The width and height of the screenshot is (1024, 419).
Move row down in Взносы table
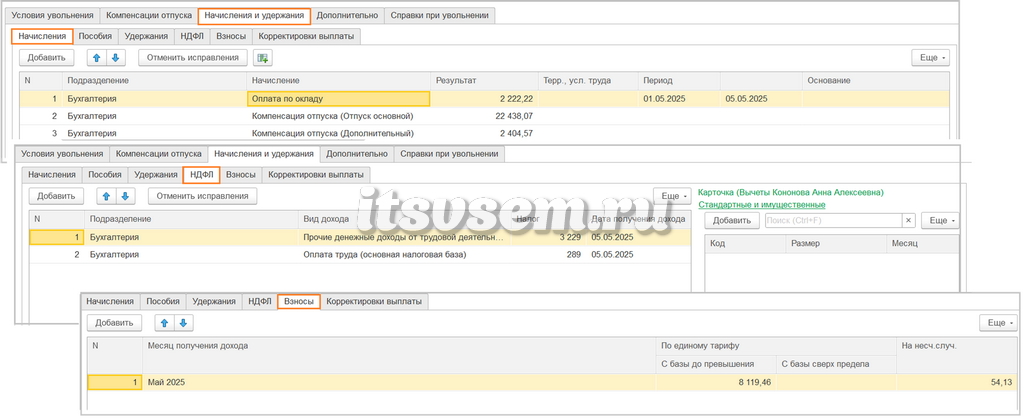coord(183,322)
